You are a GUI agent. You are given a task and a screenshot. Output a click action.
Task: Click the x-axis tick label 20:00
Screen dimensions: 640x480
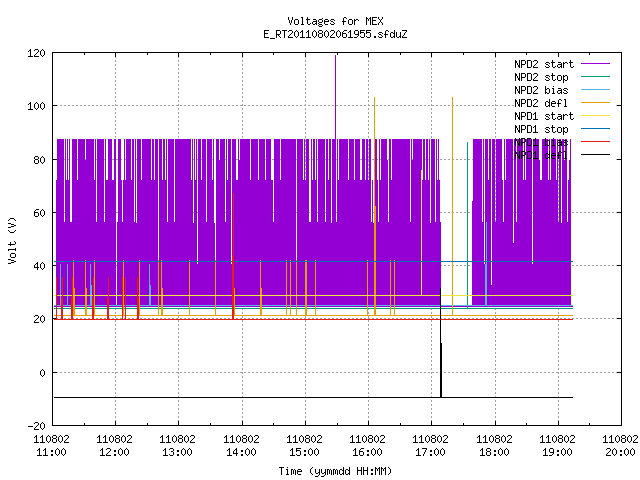click(x=620, y=453)
